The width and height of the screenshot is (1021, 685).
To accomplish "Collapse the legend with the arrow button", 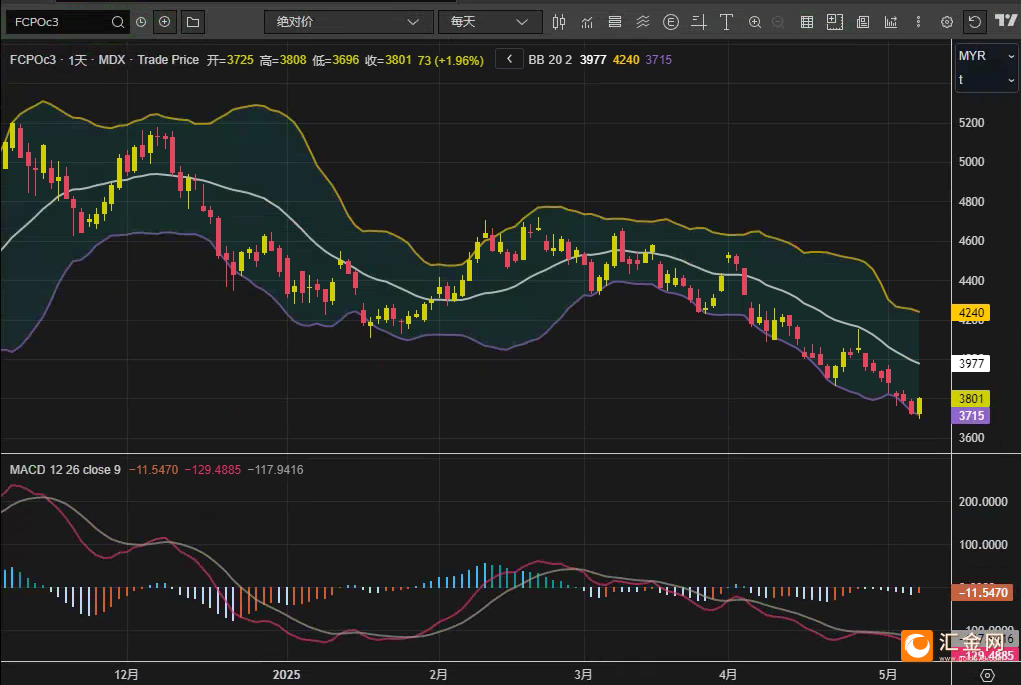I will pos(509,59).
